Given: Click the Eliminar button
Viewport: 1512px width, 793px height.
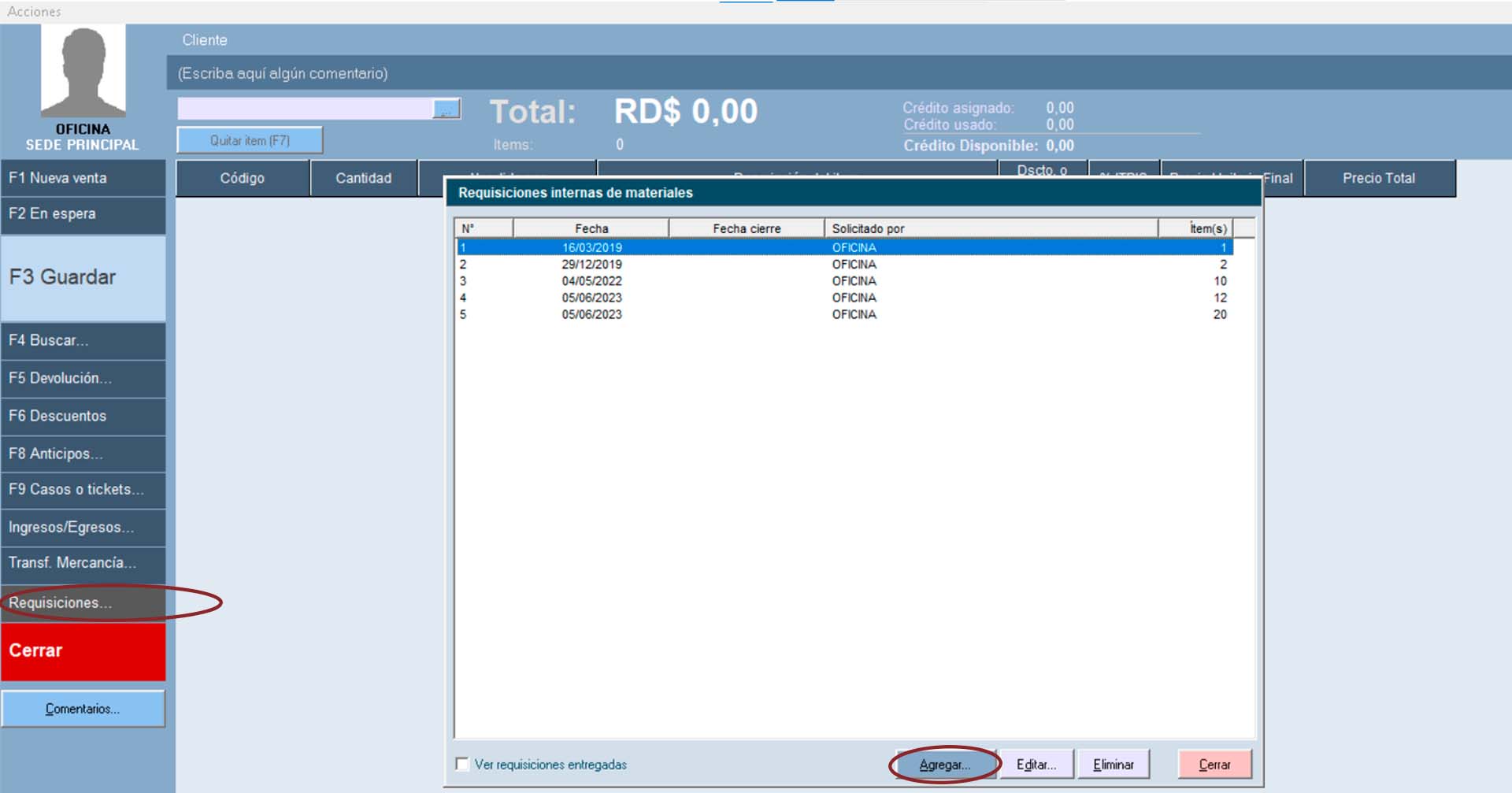Looking at the screenshot, I should tap(1113, 765).
